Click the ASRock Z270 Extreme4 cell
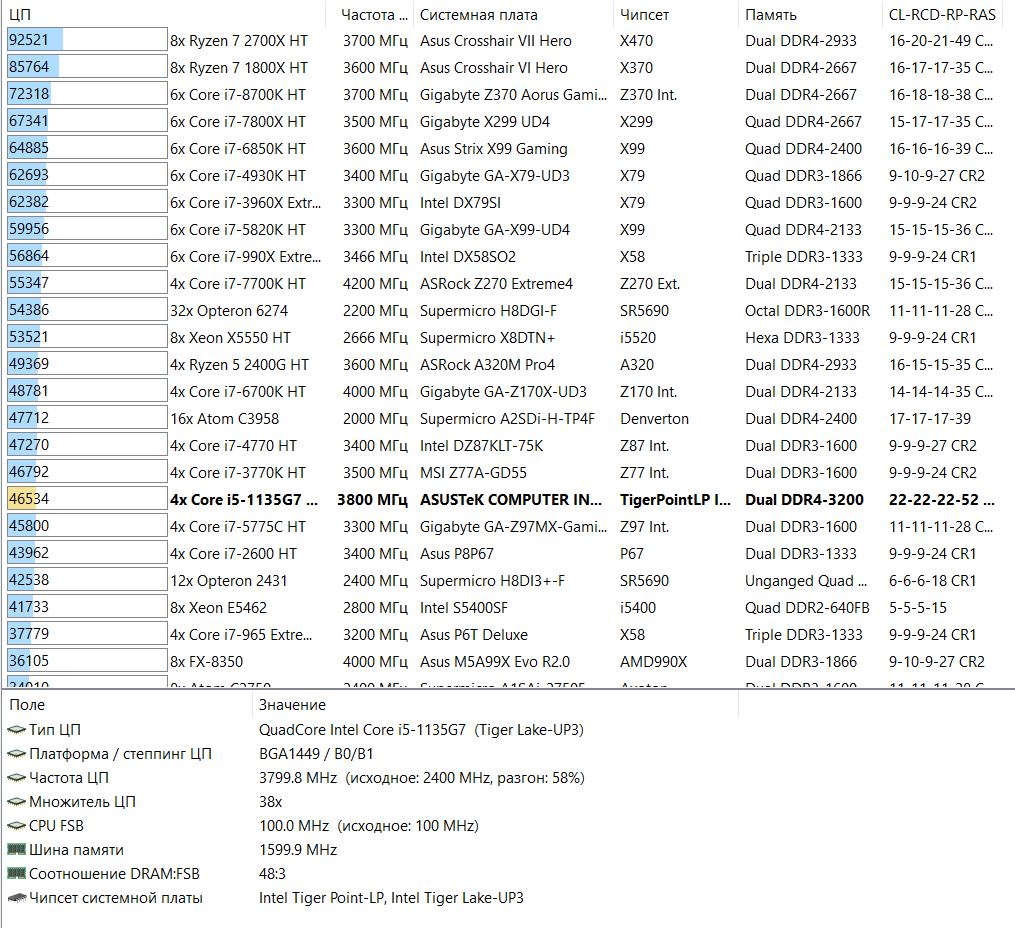Image resolution: width=1015 pixels, height=928 pixels. click(x=496, y=284)
